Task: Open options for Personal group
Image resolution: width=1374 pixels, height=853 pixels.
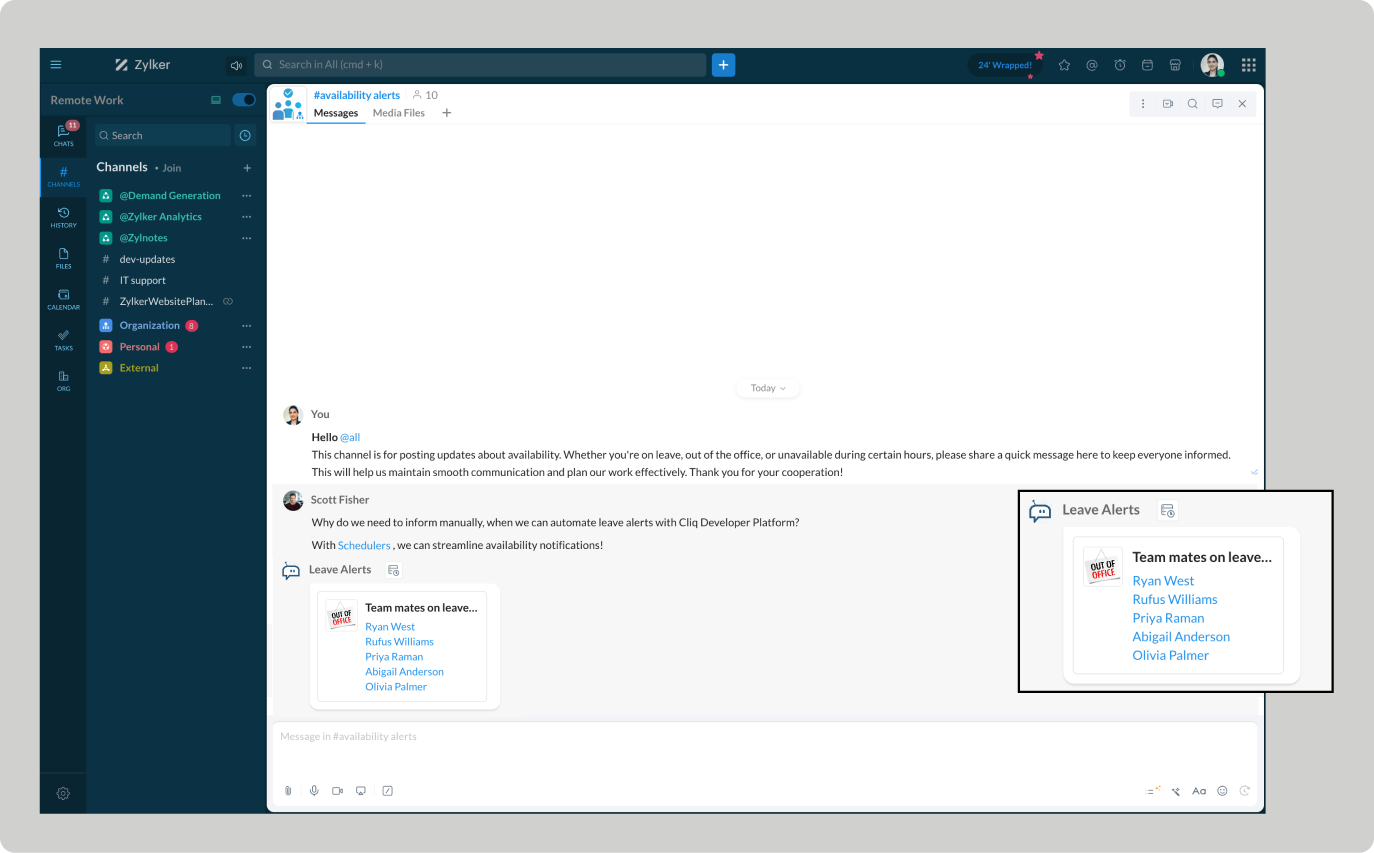Action: click(247, 347)
